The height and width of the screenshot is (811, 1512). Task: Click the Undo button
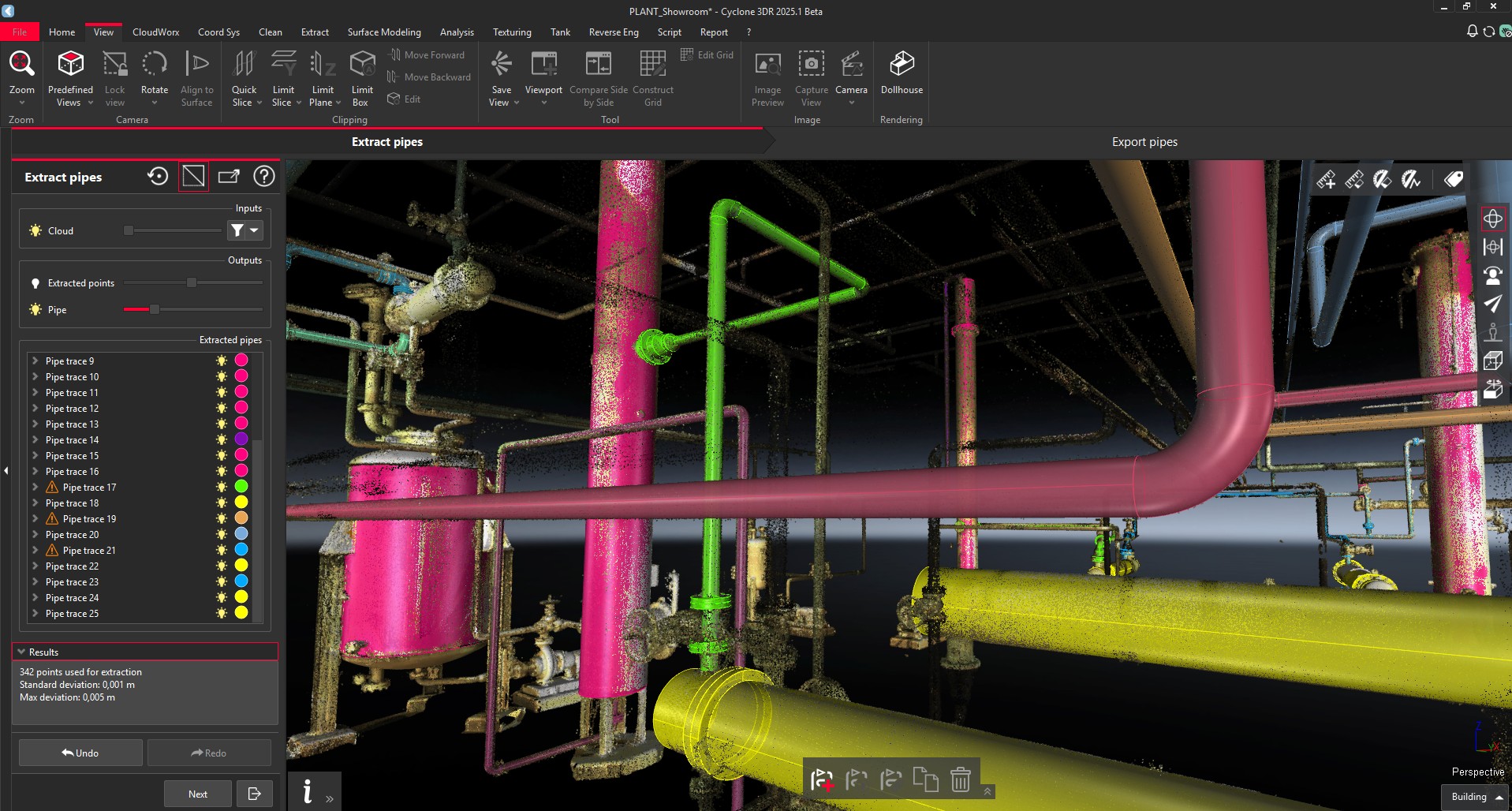[x=80, y=752]
